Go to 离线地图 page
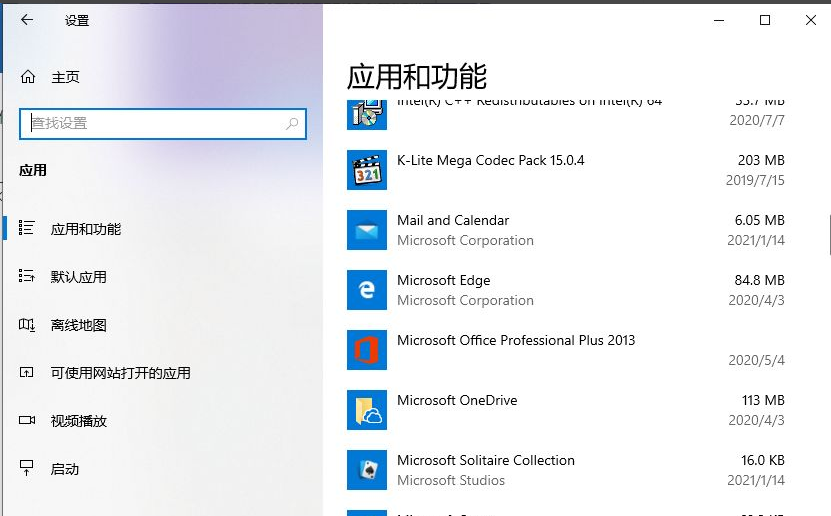 [78, 325]
